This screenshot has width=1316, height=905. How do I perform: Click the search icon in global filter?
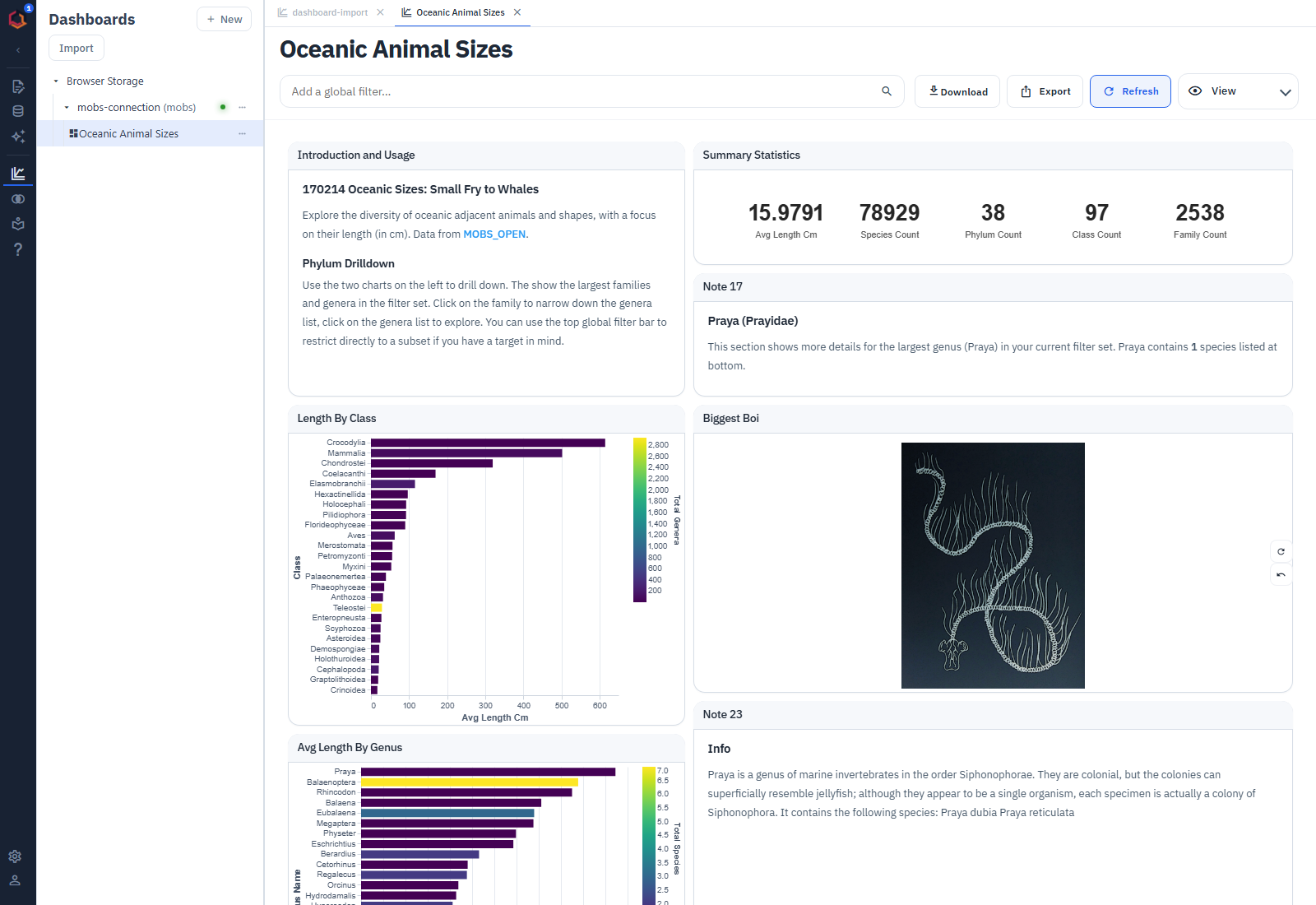click(887, 91)
